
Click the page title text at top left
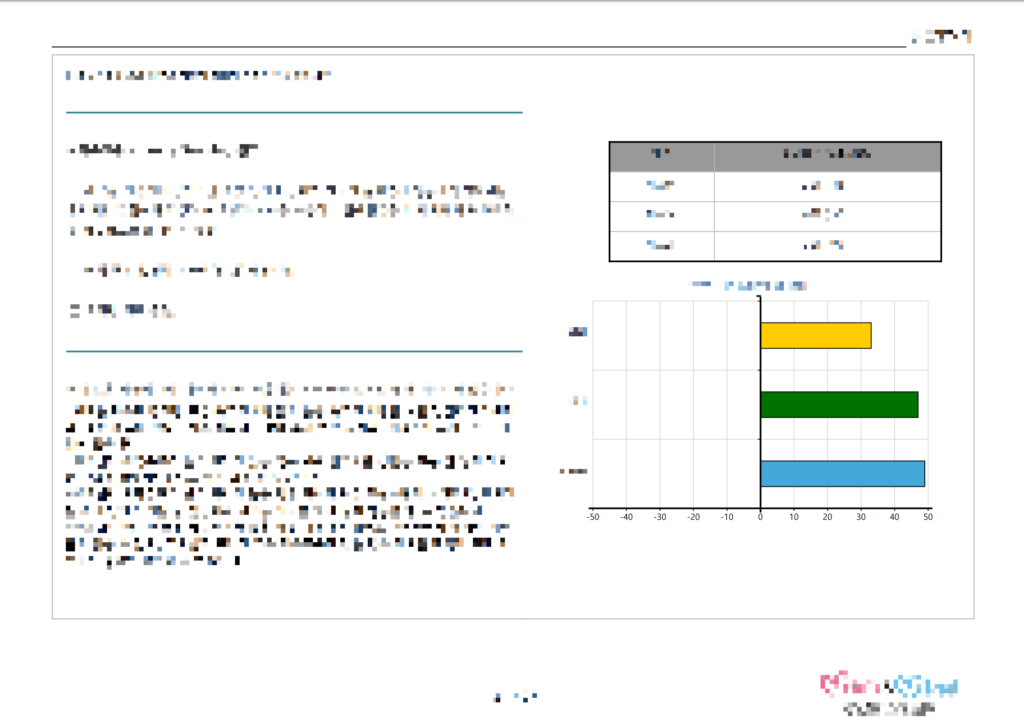click(x=198, y=75)
